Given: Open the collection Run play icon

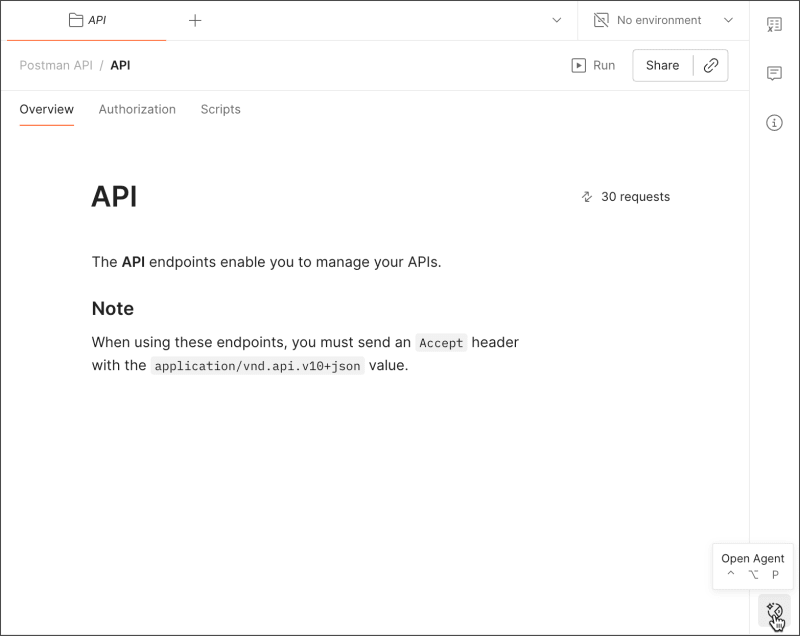Looking at the screenshot, I should click(580, 65).
